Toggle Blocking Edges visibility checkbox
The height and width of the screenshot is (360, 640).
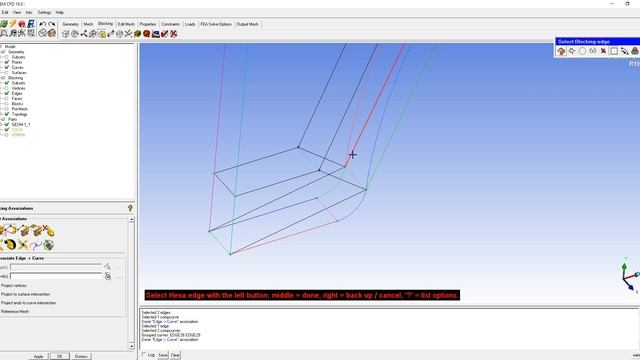[7, 93]
